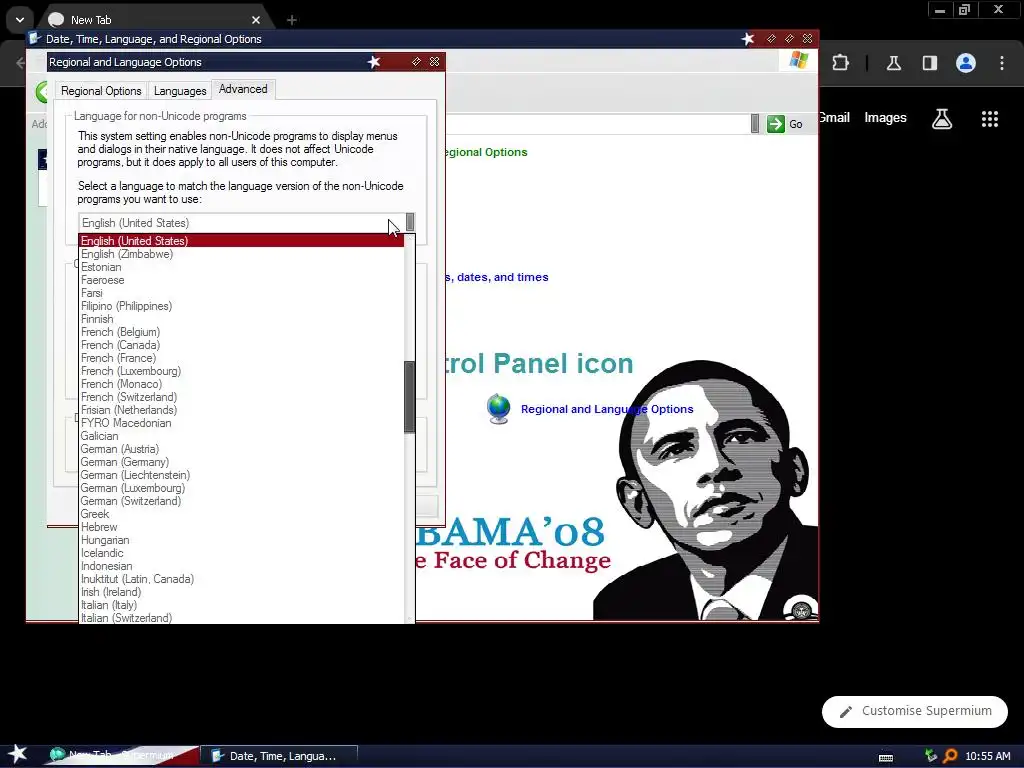The width and height of the screenshot is (1024, 768).
Task: Switch to Date, Time, Langua... taskbar item
Action: pyautogui.click(x=280, y=756)
